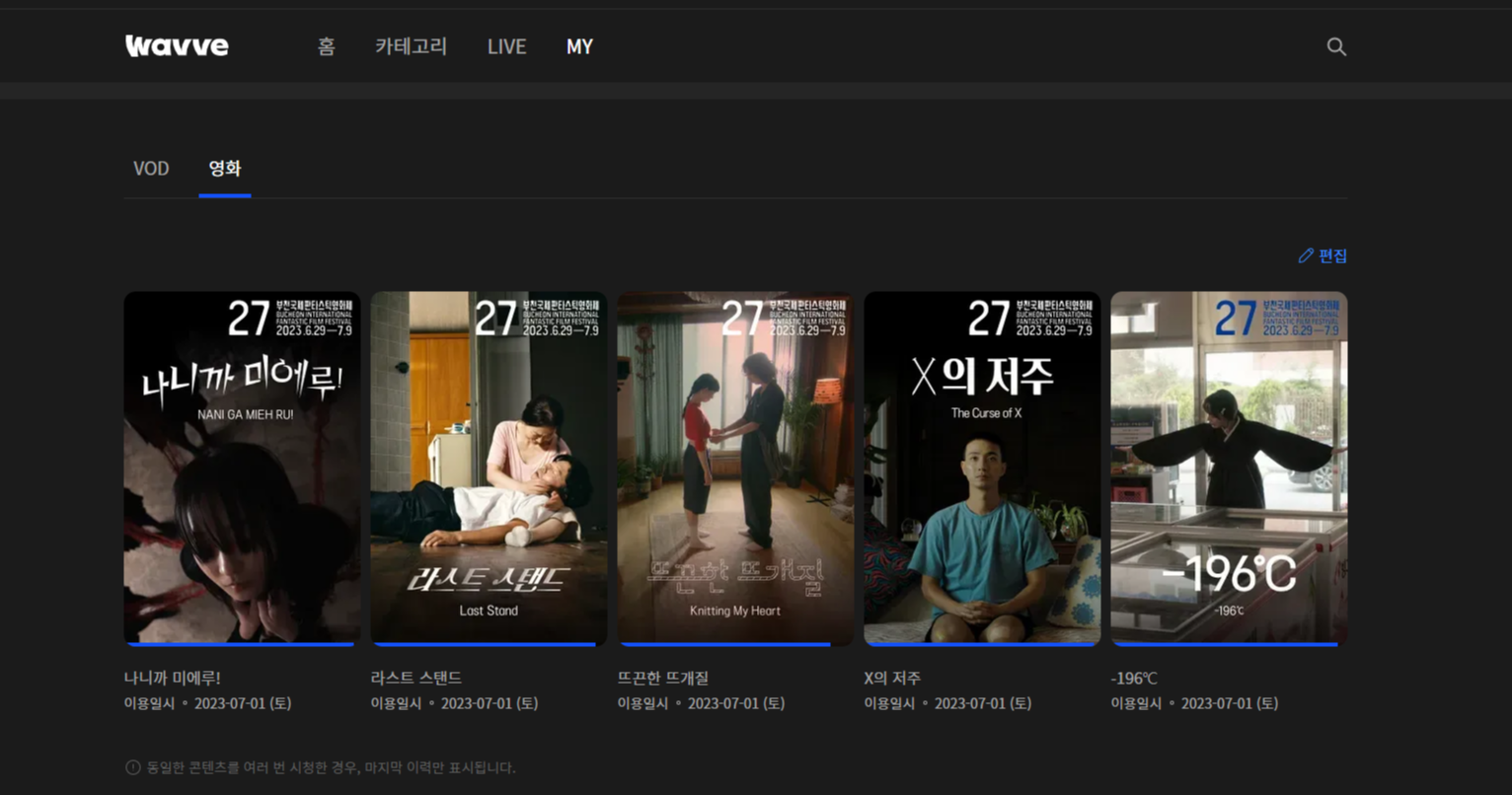Open the X의 저주 poster
1512x795 pixels.
click(982, 468)
